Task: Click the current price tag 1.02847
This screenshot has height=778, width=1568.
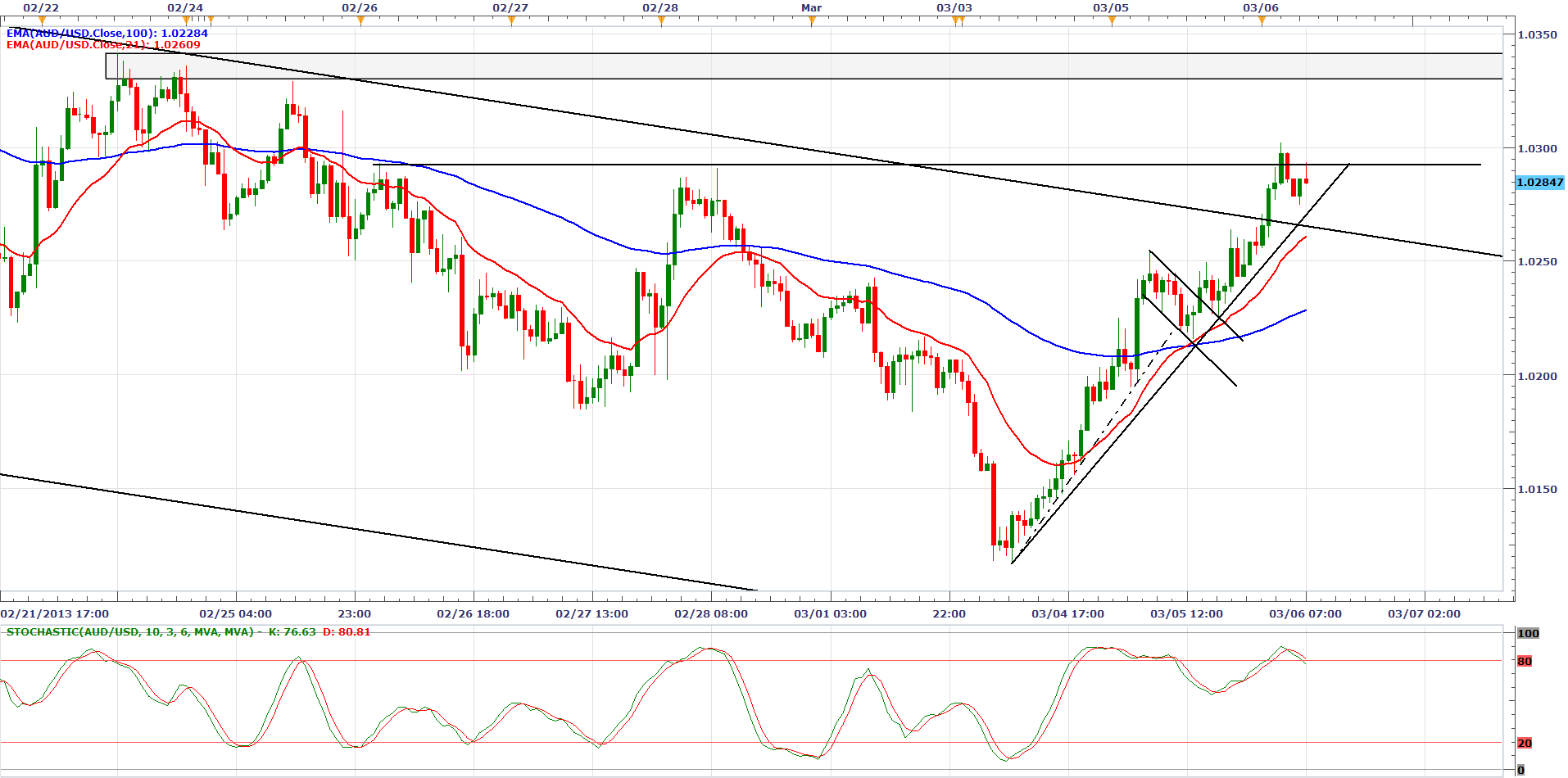Action: (1539, 183)
